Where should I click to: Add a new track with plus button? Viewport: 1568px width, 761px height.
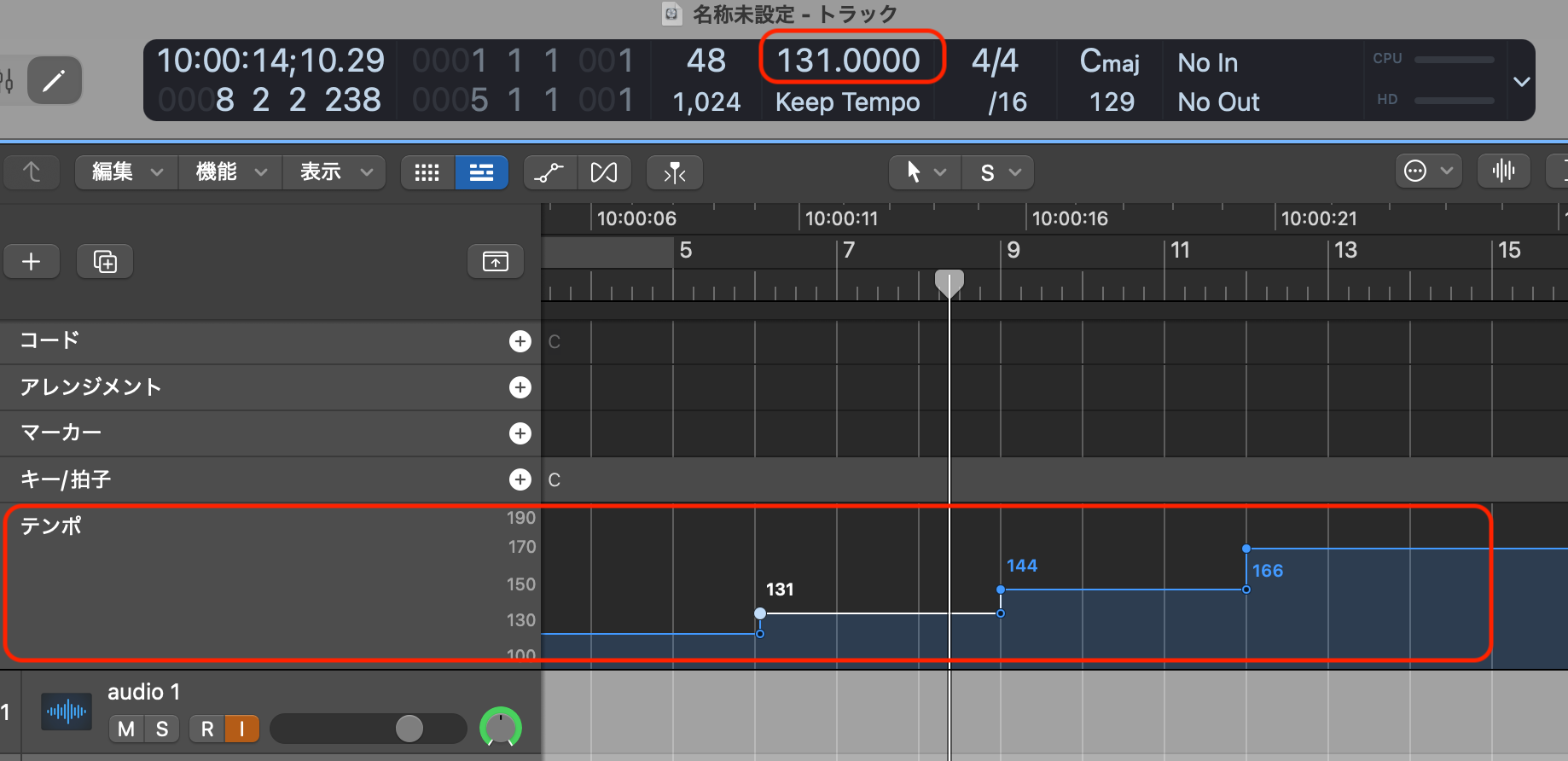point(32,261)
